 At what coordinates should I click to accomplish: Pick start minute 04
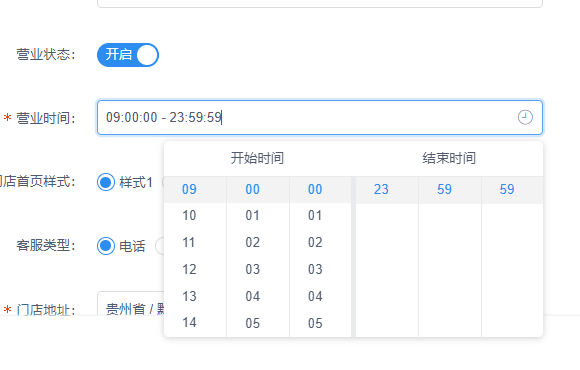click(x=258, y=296)
